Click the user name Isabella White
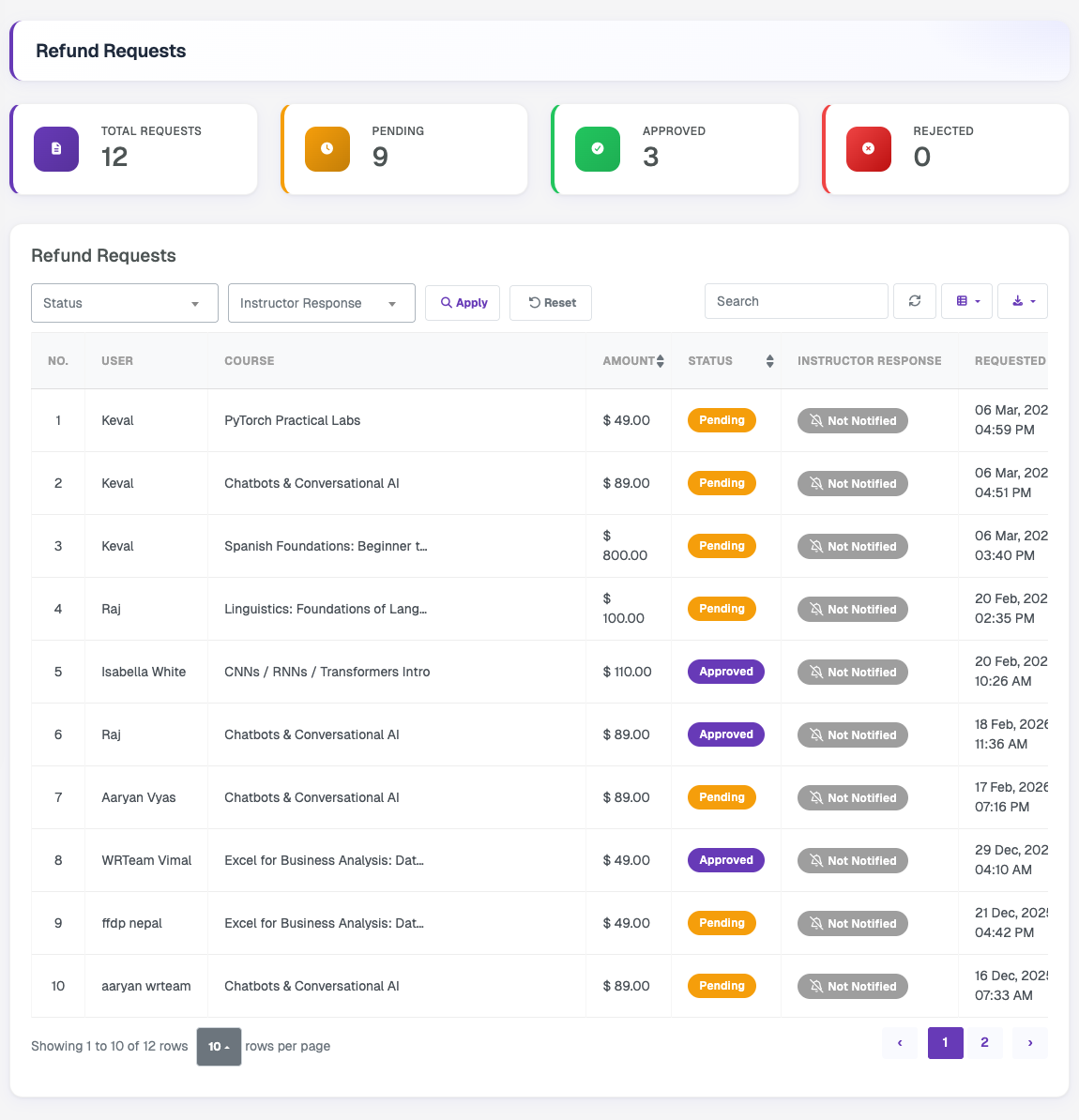This screenshot has height=1120, width=1079. point(144,673)
